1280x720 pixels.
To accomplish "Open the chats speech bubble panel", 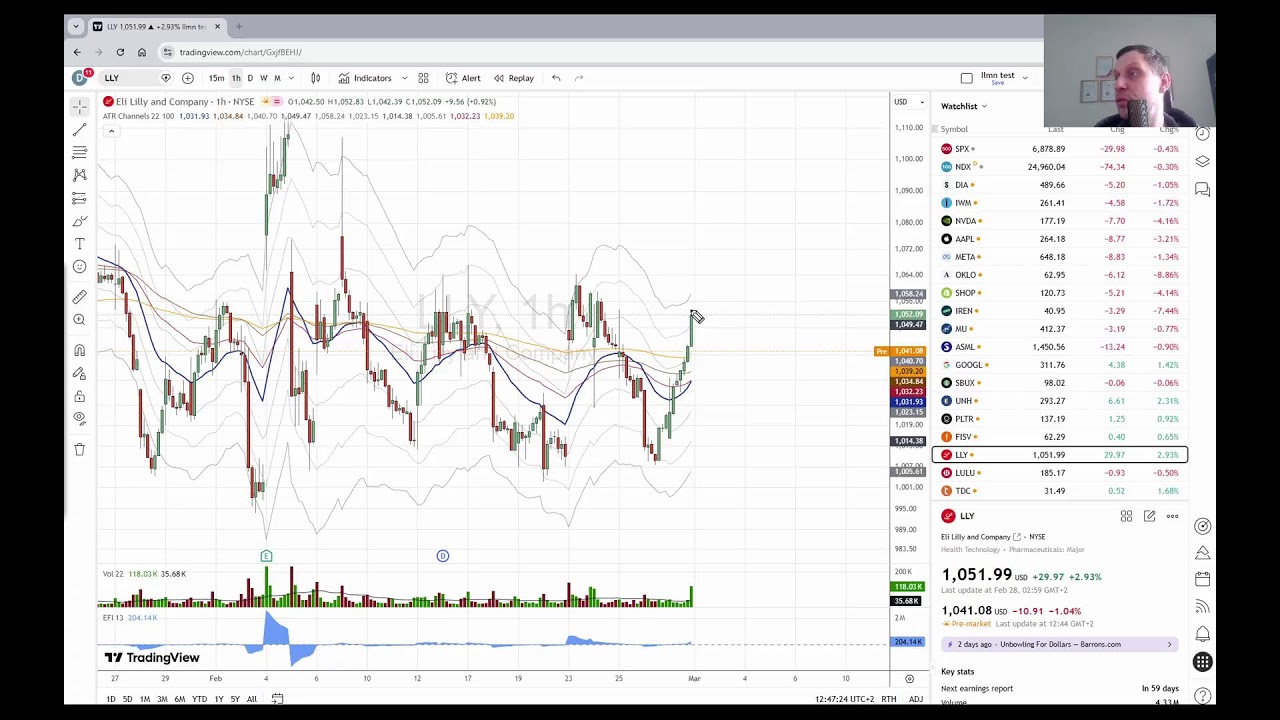I will pos(1203,189).
